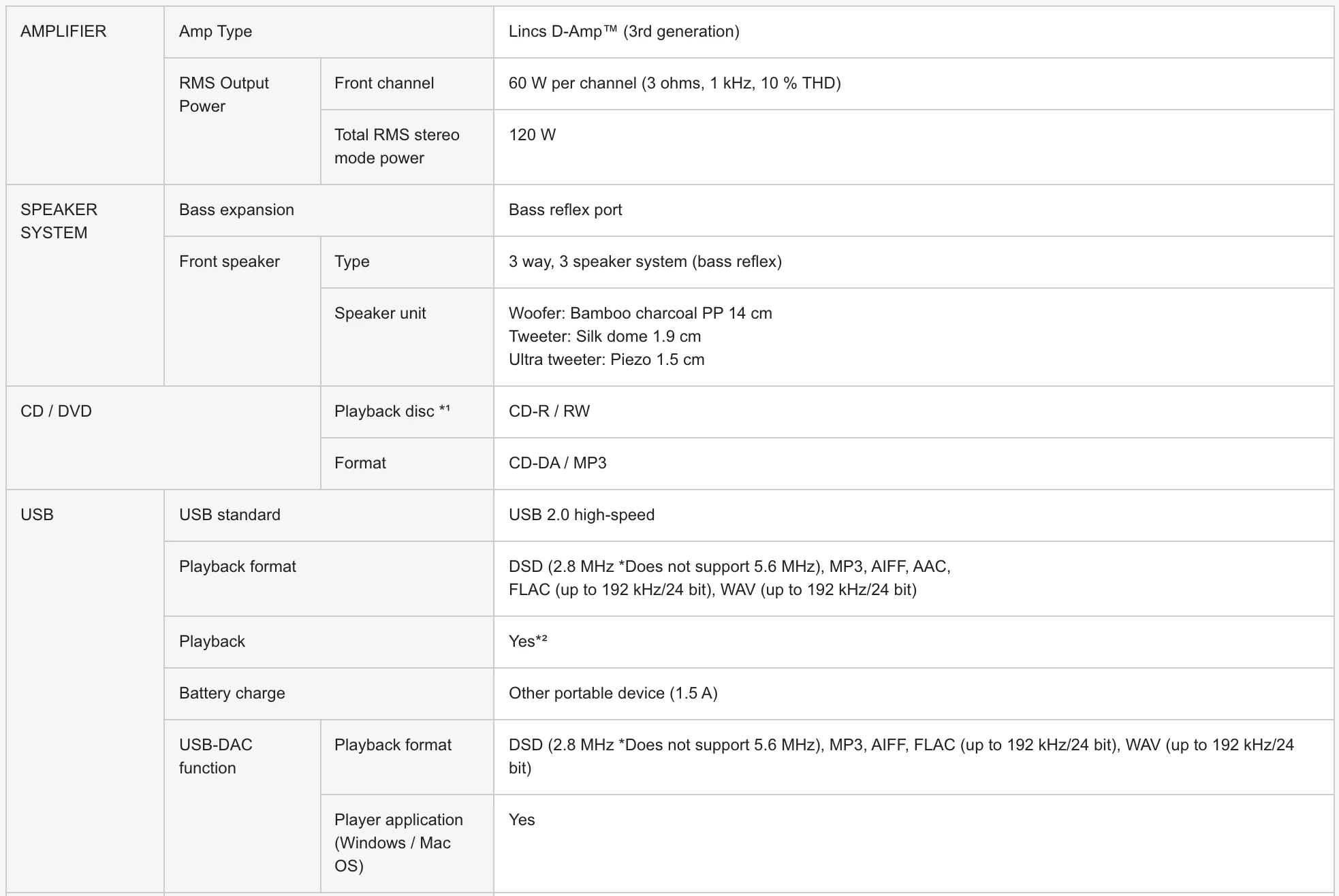Select the CD / DVD category cell
The height and width of the screenshot is (896, 1339).
coord(163,438)
